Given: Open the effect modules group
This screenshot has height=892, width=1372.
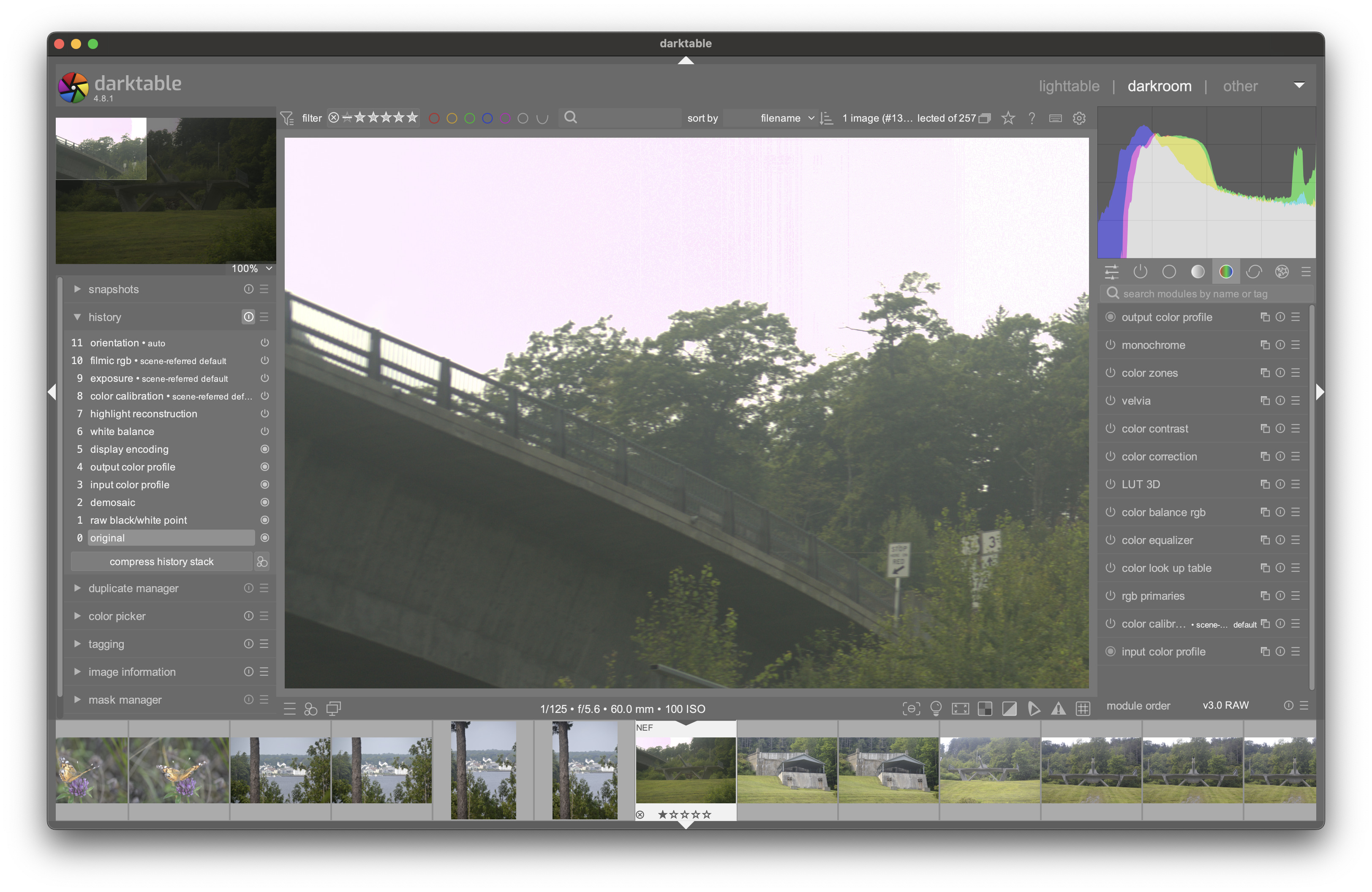Looking at the screenshot, I should 1282,272.
